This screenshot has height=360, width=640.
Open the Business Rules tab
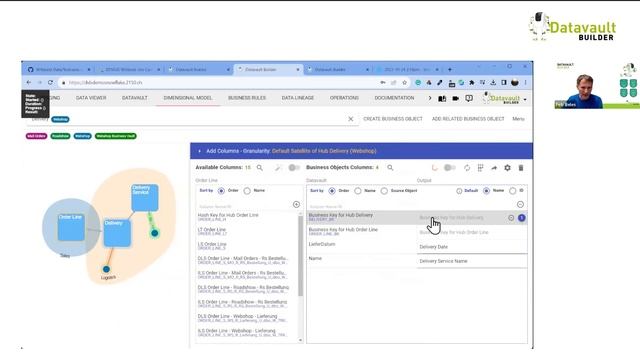click(x=247, y=98)
